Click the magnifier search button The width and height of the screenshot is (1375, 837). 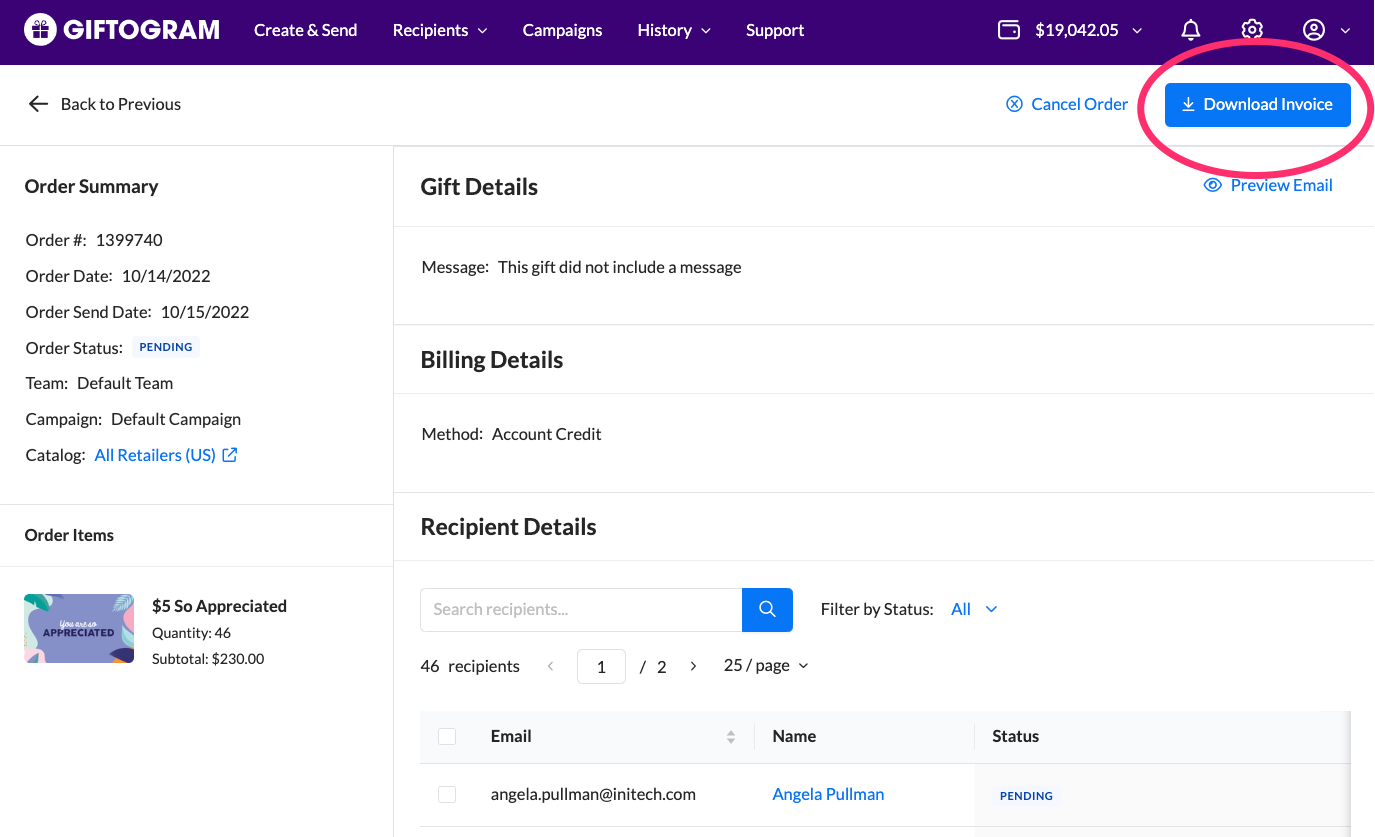(767, 609)
